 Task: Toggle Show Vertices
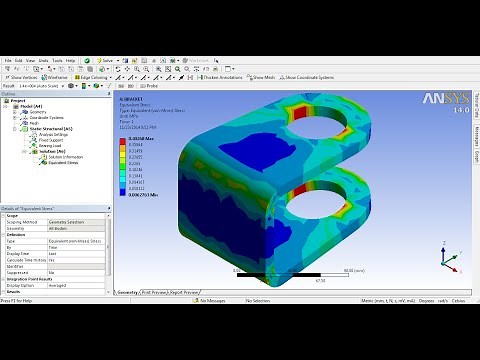click(21, 77)
